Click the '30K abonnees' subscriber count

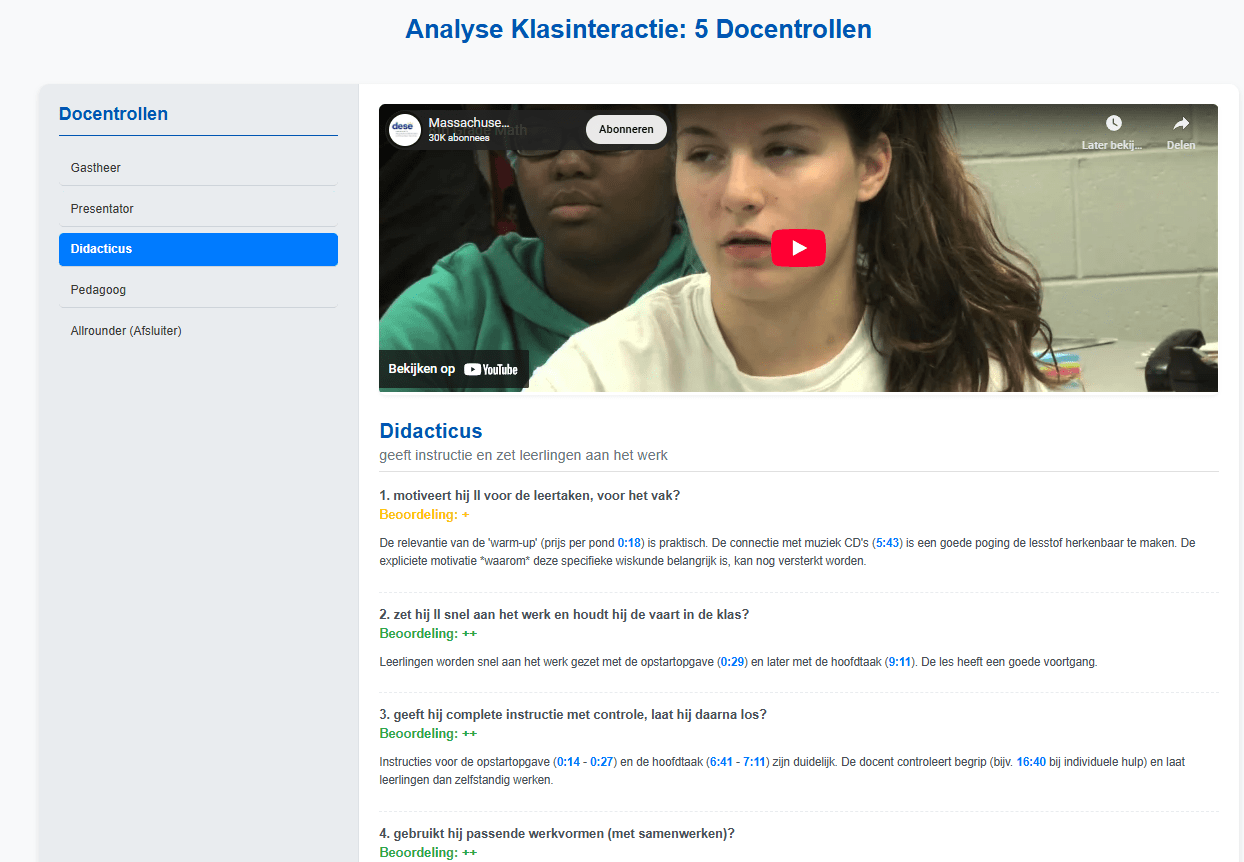(x=459, y=138)
